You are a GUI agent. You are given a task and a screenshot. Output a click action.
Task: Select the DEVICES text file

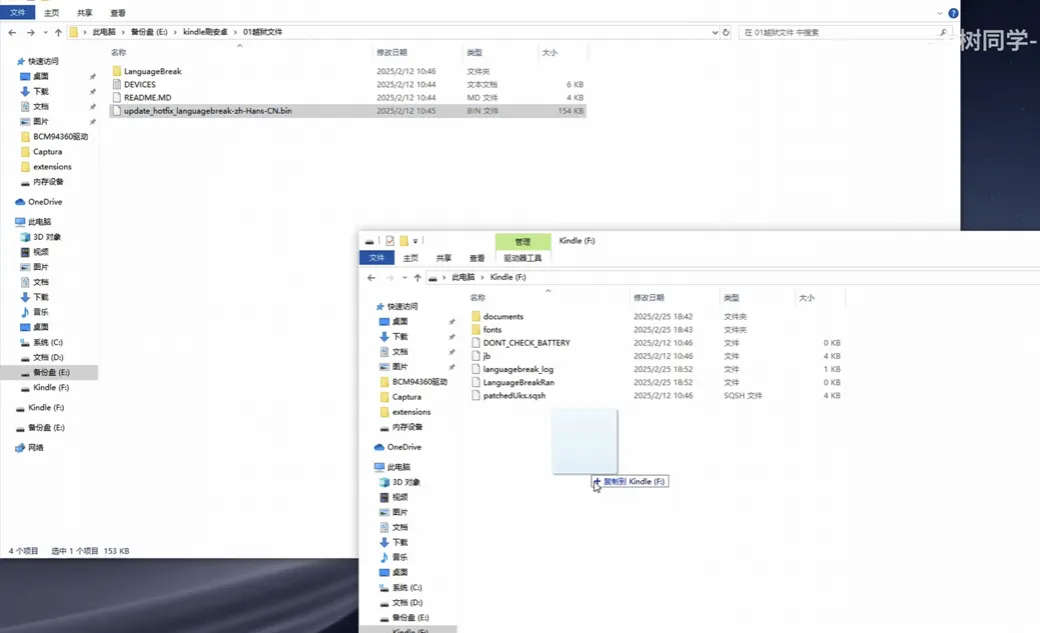139,84
